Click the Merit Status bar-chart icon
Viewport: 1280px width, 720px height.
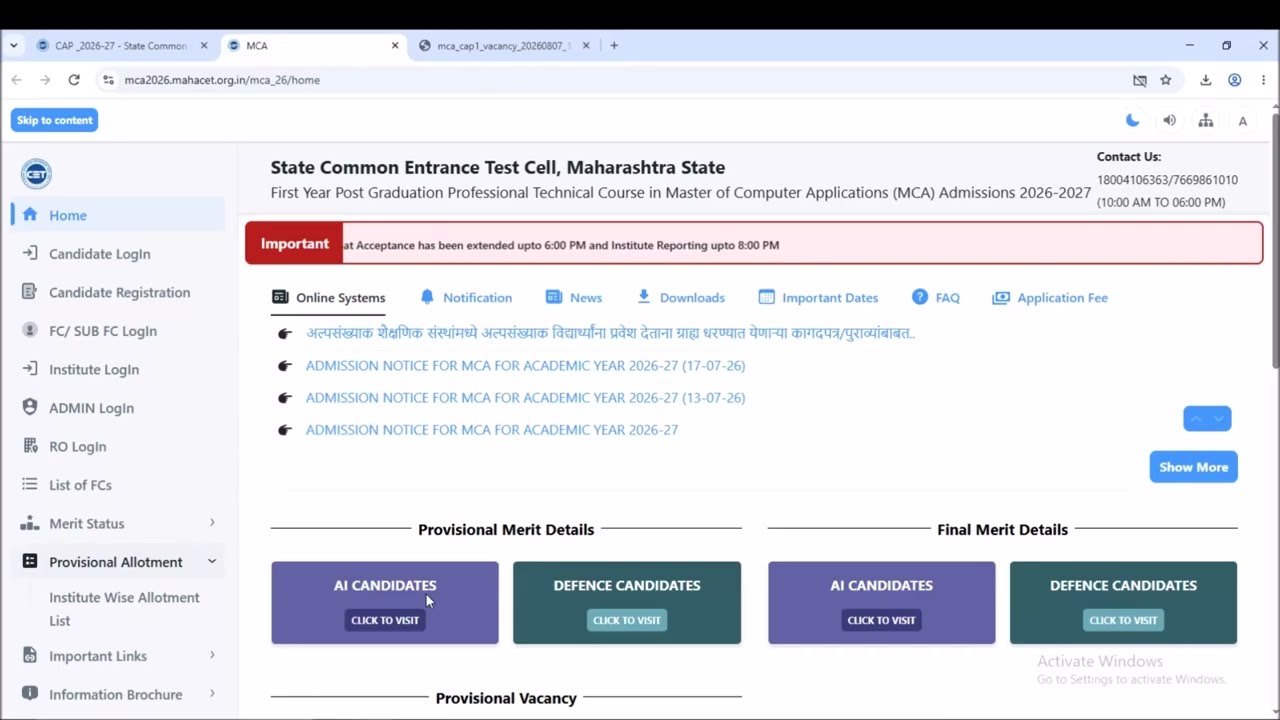coord(30,523)
